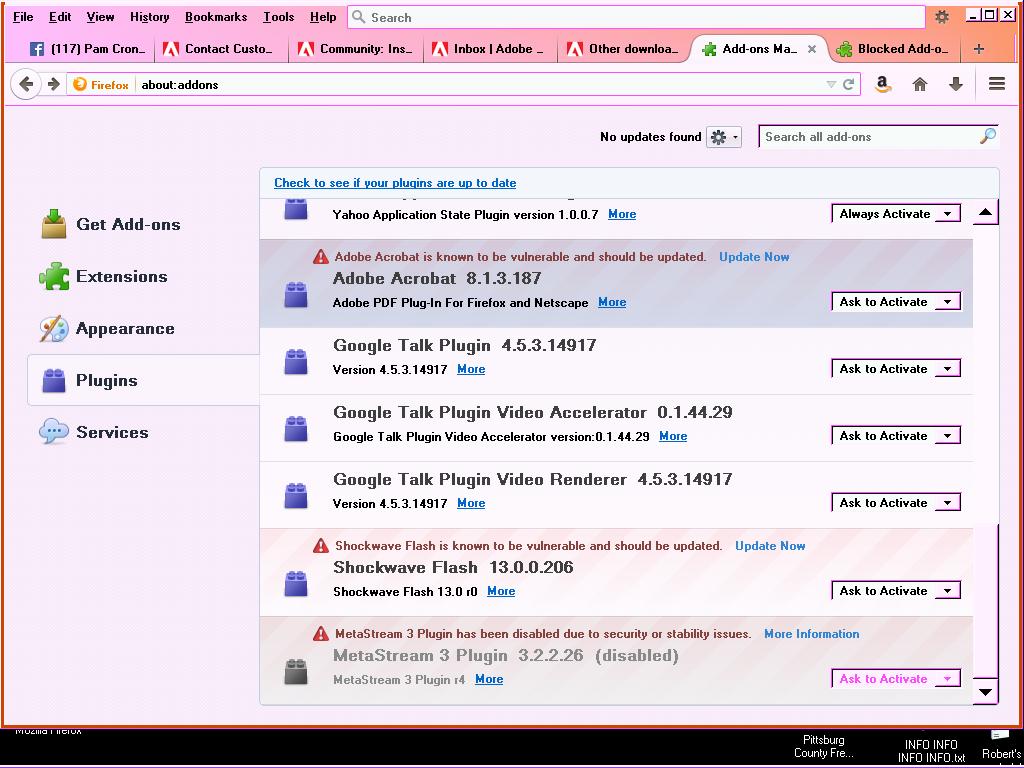Image resolution: width=1024 pixels, height=768 pixels.
Task: Click Check to see if plugins are up to date
Action: click(395, 183)
